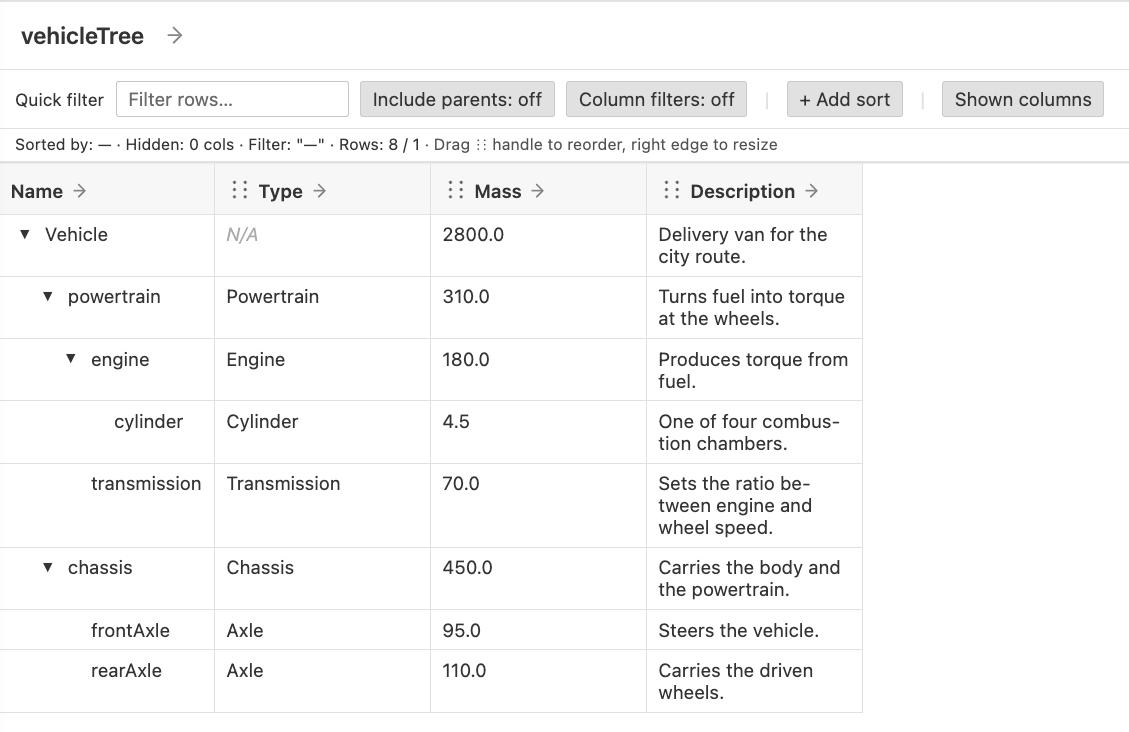Open the Shown columns menu
Viewport: 1129px width, 732px height.
tap(1023, 99)
